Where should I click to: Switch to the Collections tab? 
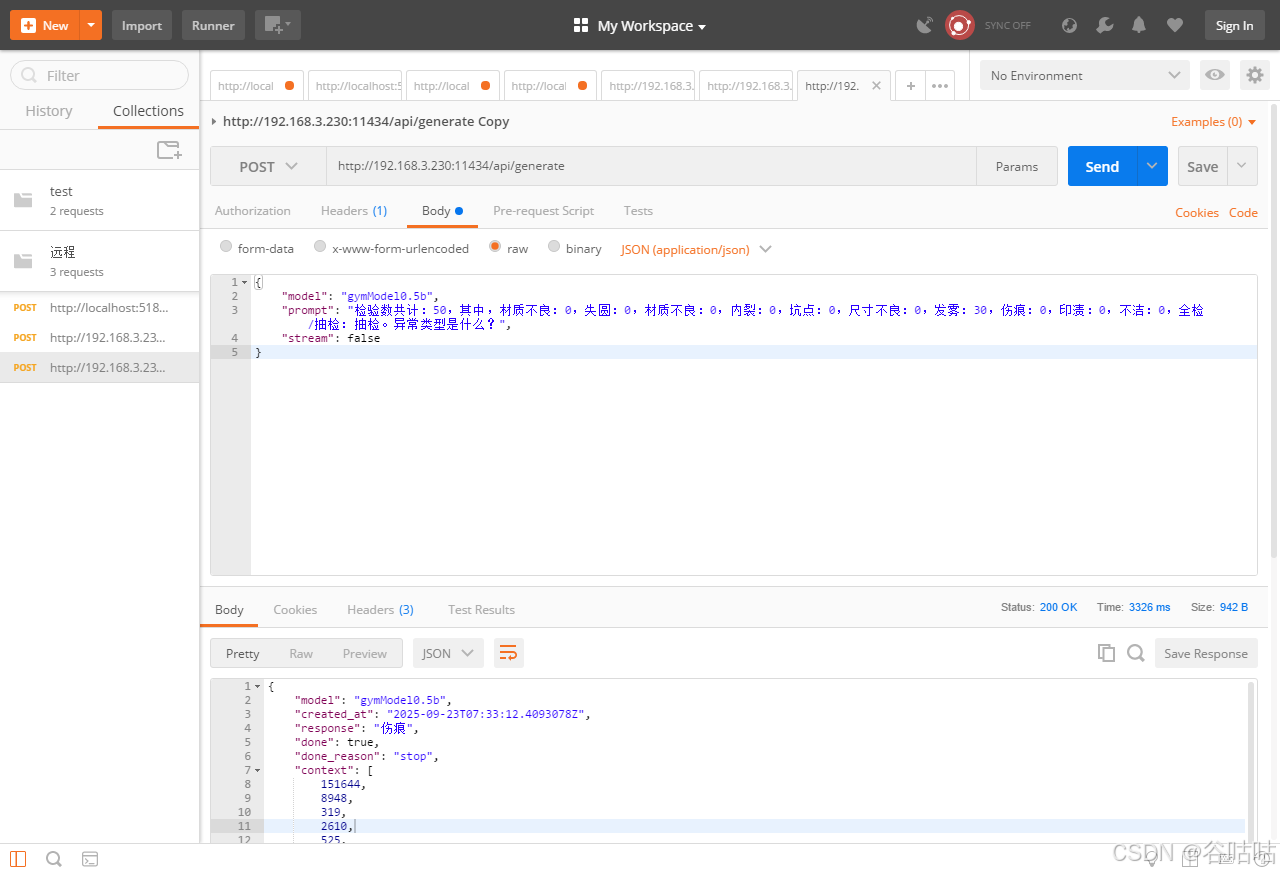(148, 111)
